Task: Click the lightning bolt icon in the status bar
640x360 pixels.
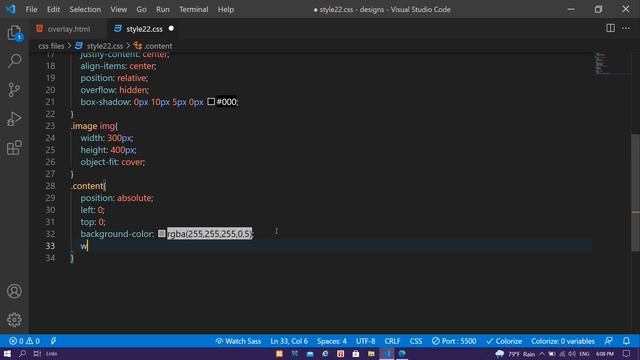Action: pyautogui.click(x=53, y=341)
